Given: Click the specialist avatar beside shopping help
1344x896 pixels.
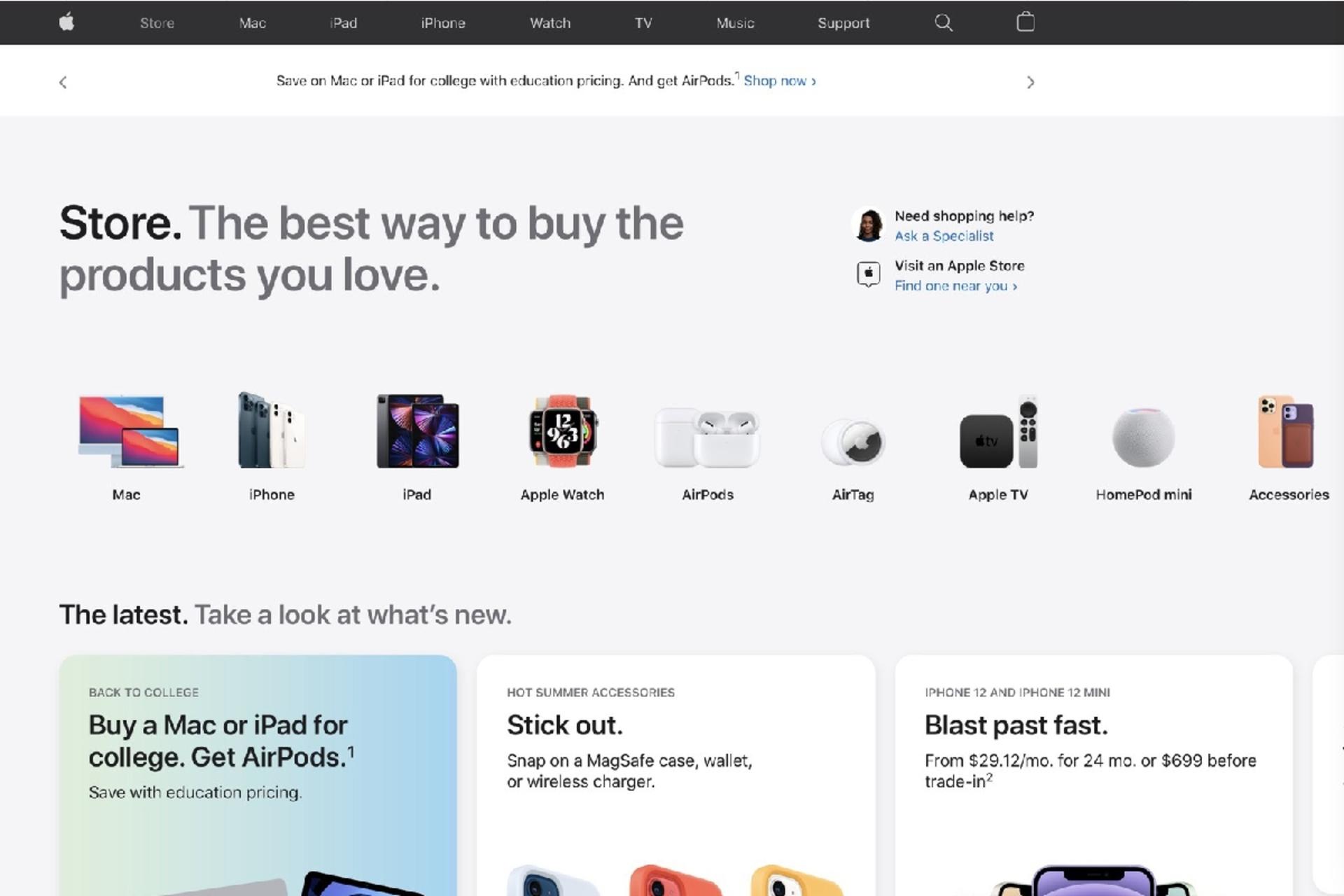Looking at the screenshot, I should coord(869,225).
